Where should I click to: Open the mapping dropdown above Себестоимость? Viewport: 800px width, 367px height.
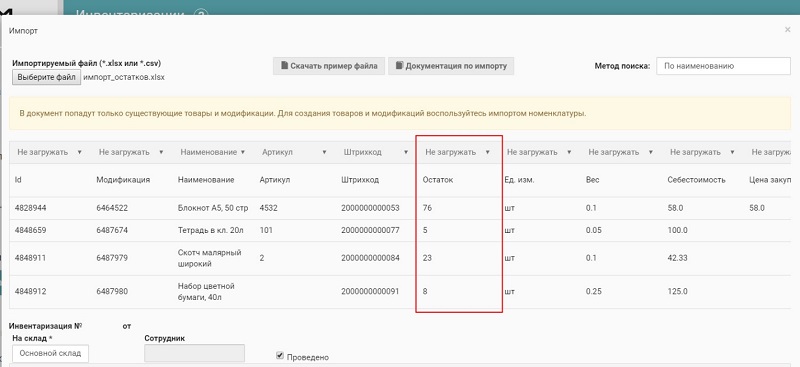(703, 152)
